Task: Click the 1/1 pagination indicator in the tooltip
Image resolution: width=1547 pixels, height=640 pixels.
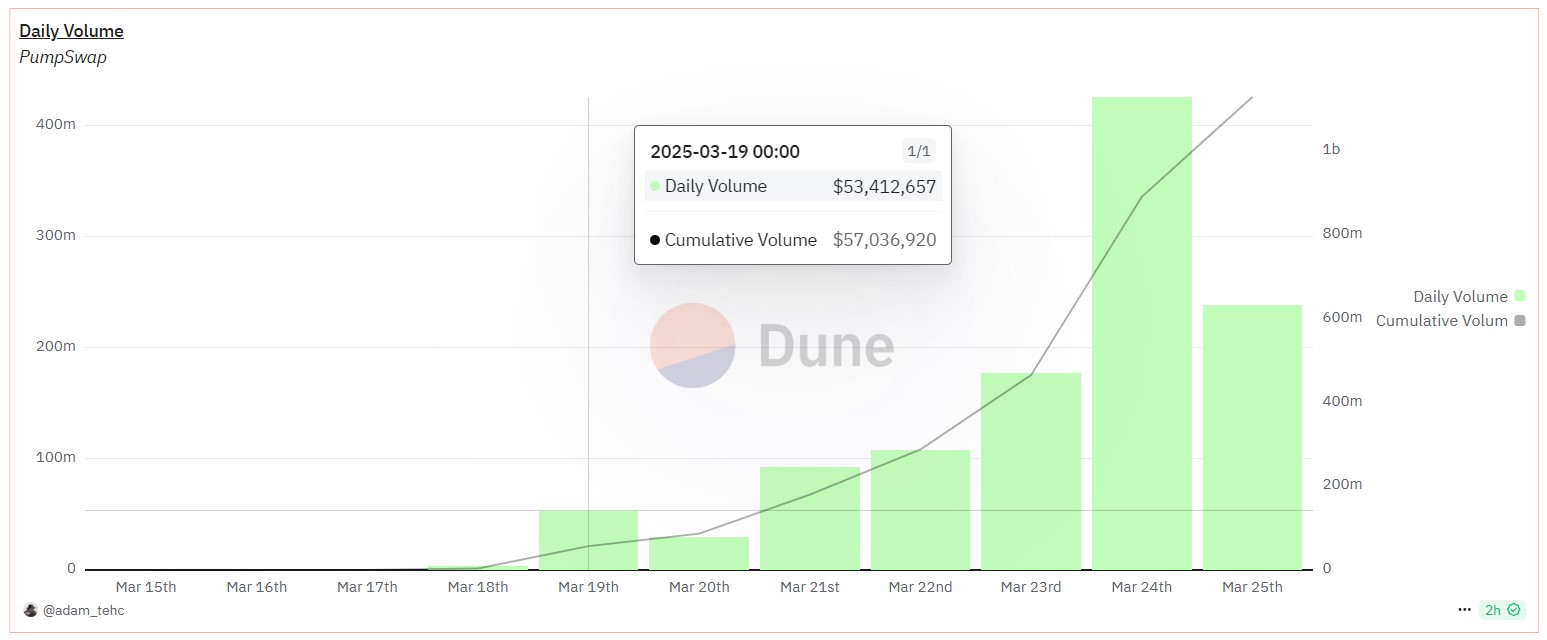Action: pos(917,151)
